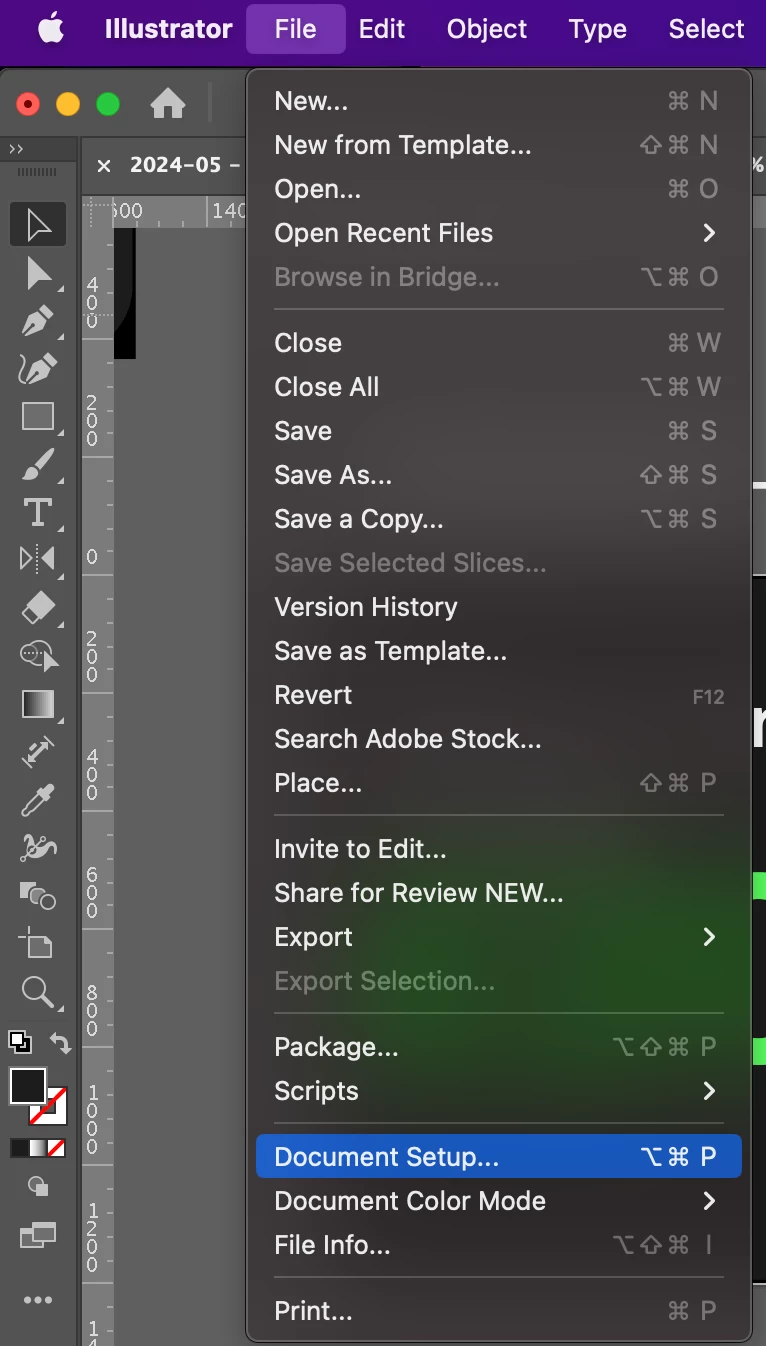766x1346 pixels.
Task: Select the Gradient tool
Action: coord(38,704)
